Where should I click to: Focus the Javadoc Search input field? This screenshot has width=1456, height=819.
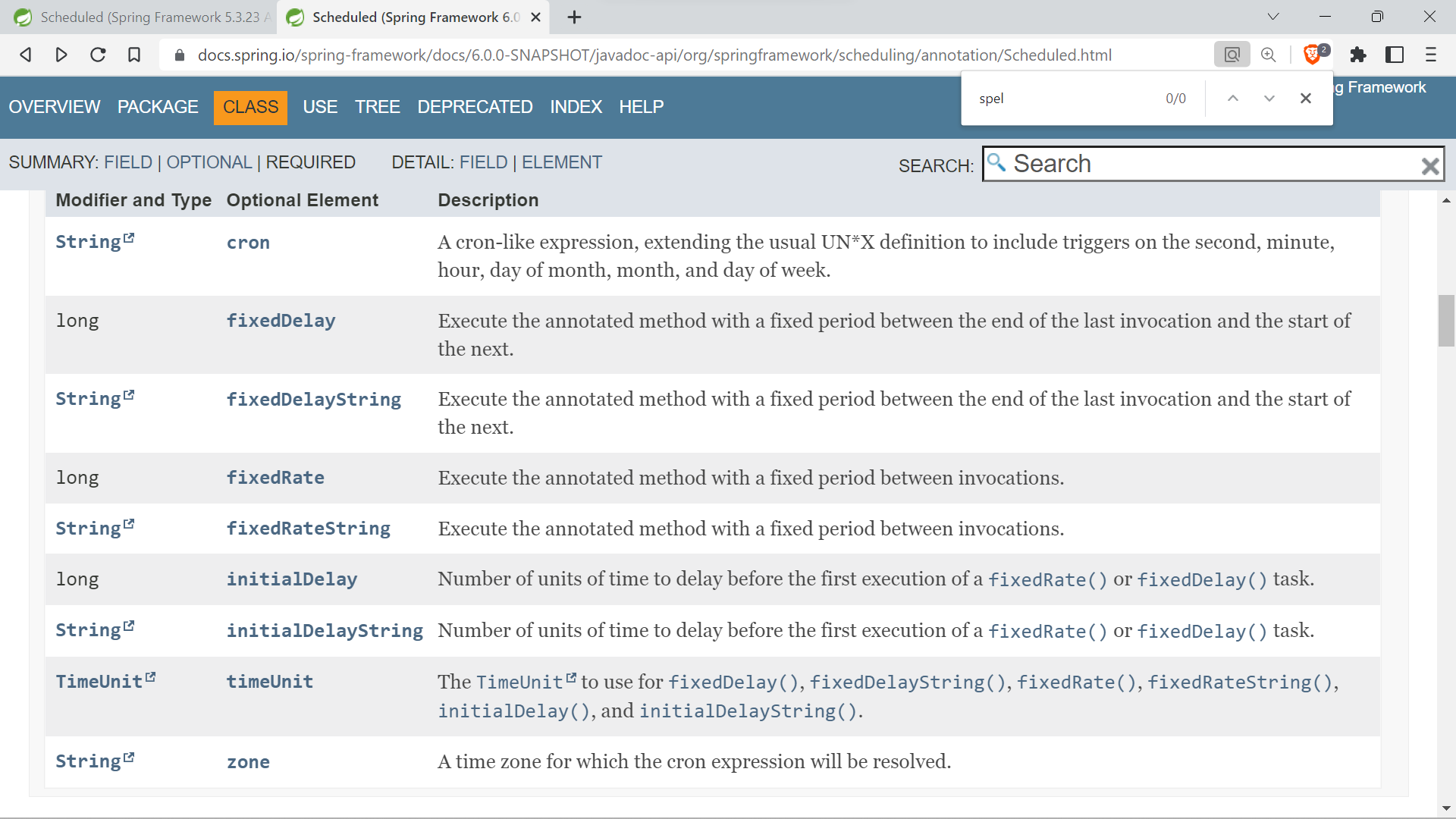point(1213,164)
